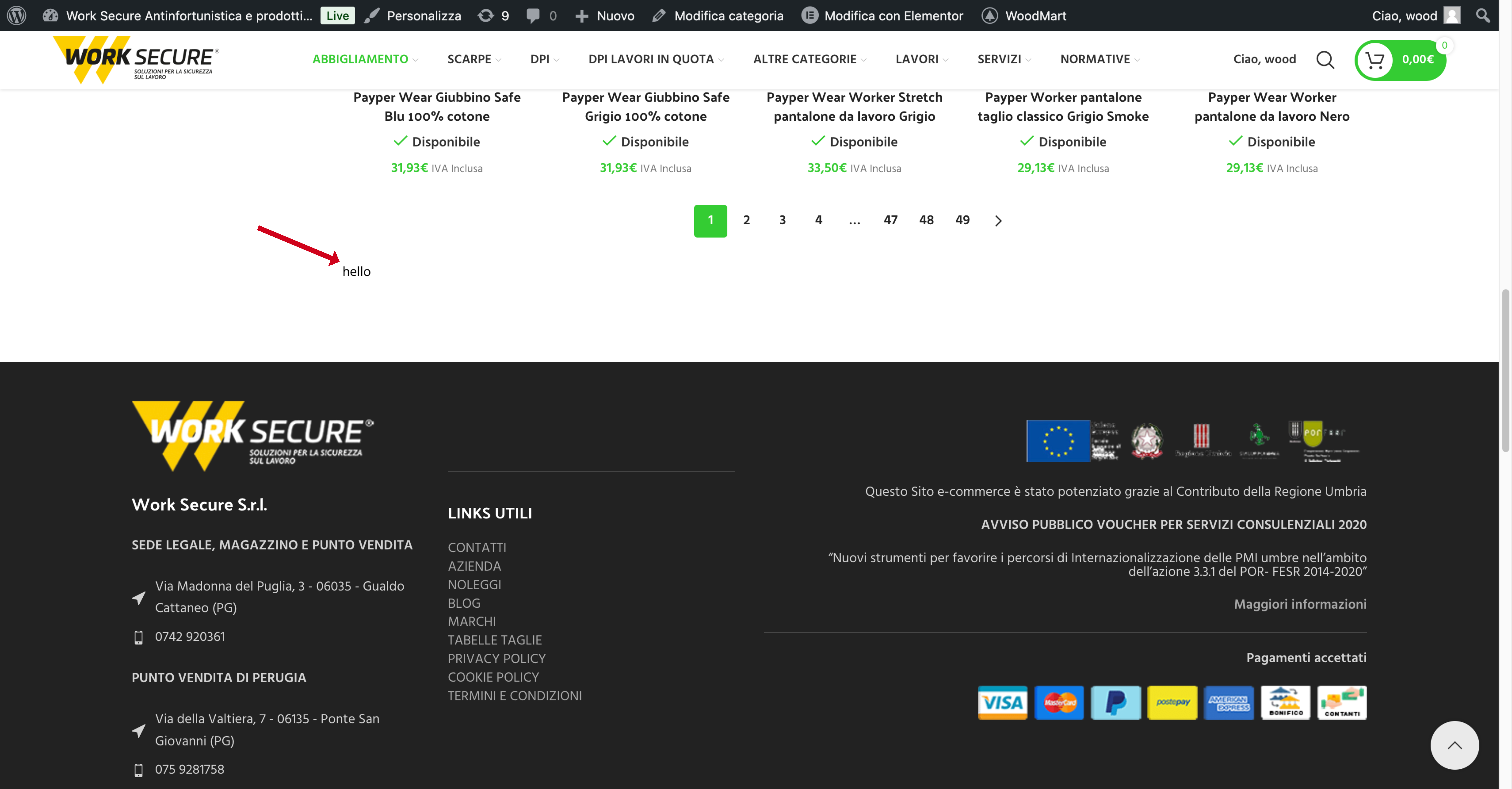This screenshot has width=1512, height=789.
Task: Expand the SCARPE menu
Action: click(x=474, y=59)
